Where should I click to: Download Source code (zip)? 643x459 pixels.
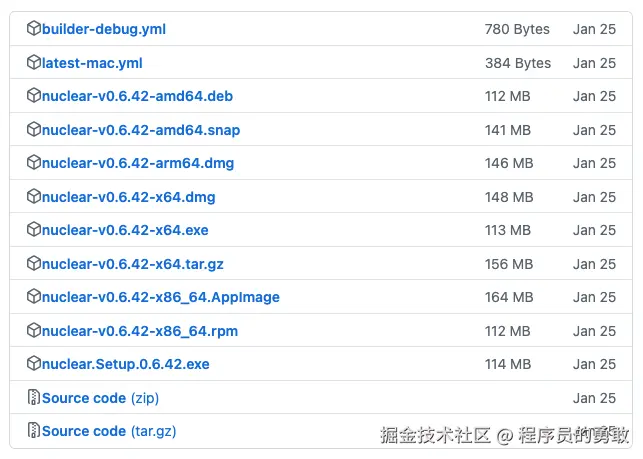click(100, 398)
